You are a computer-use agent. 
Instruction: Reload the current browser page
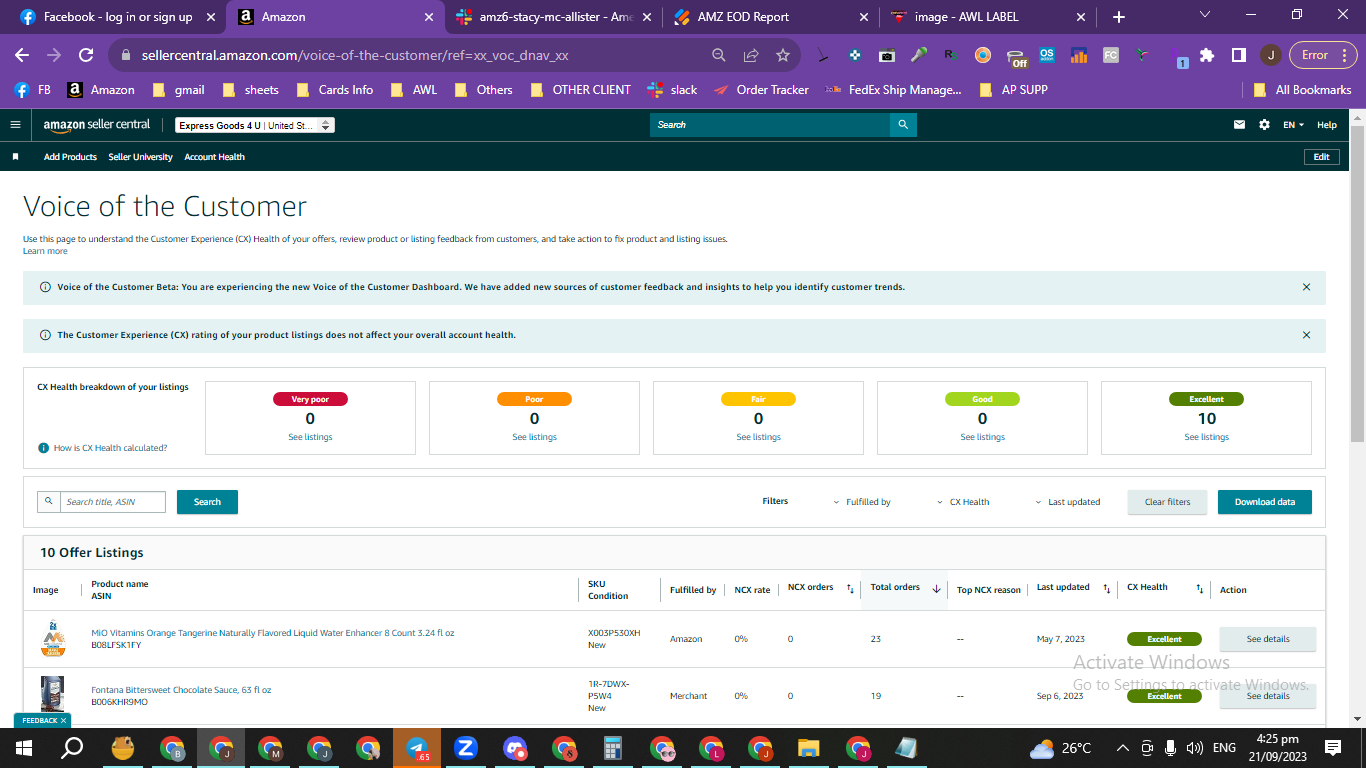[86, 55]
